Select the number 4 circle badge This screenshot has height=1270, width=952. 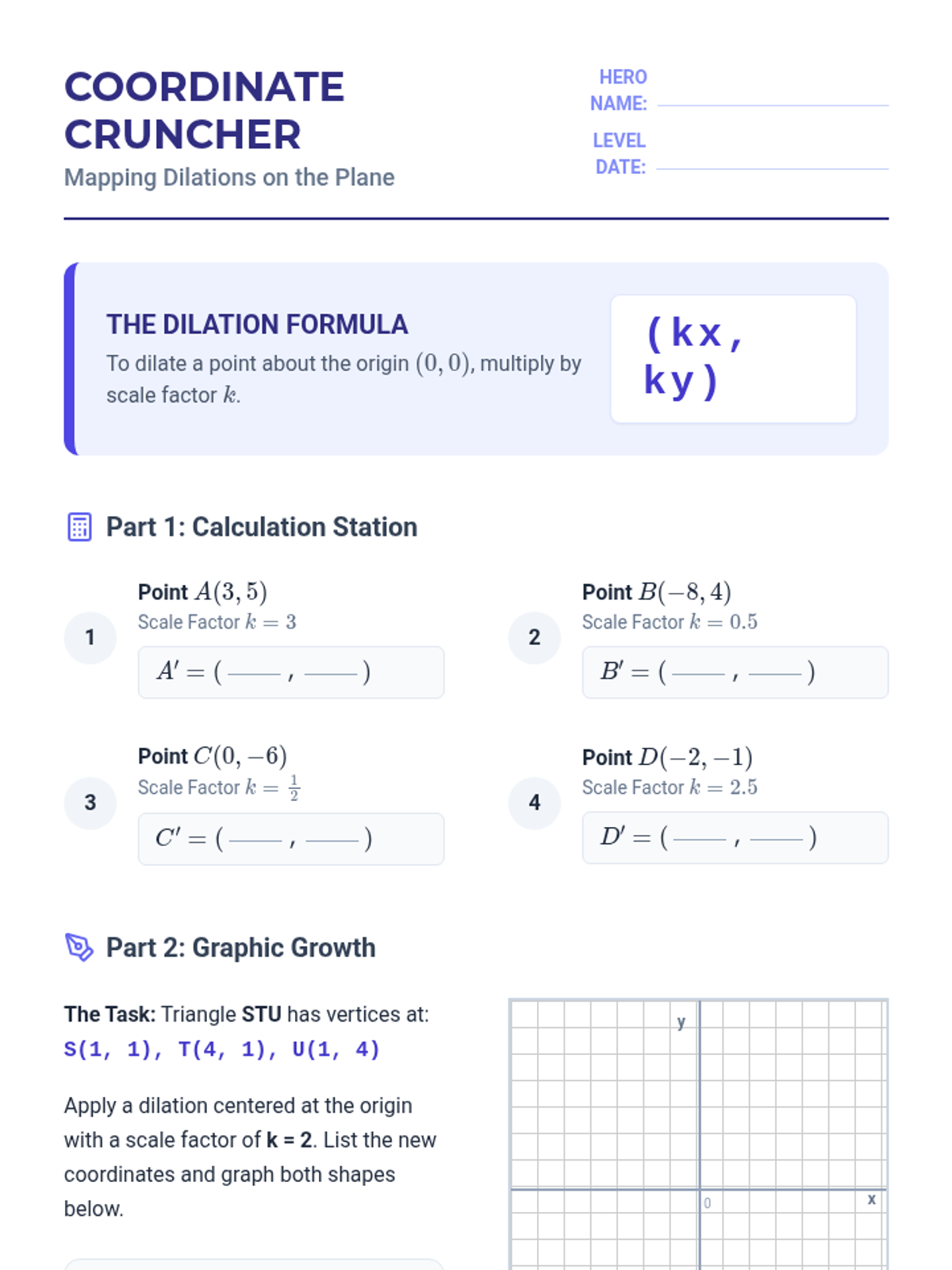coord(535,803)
